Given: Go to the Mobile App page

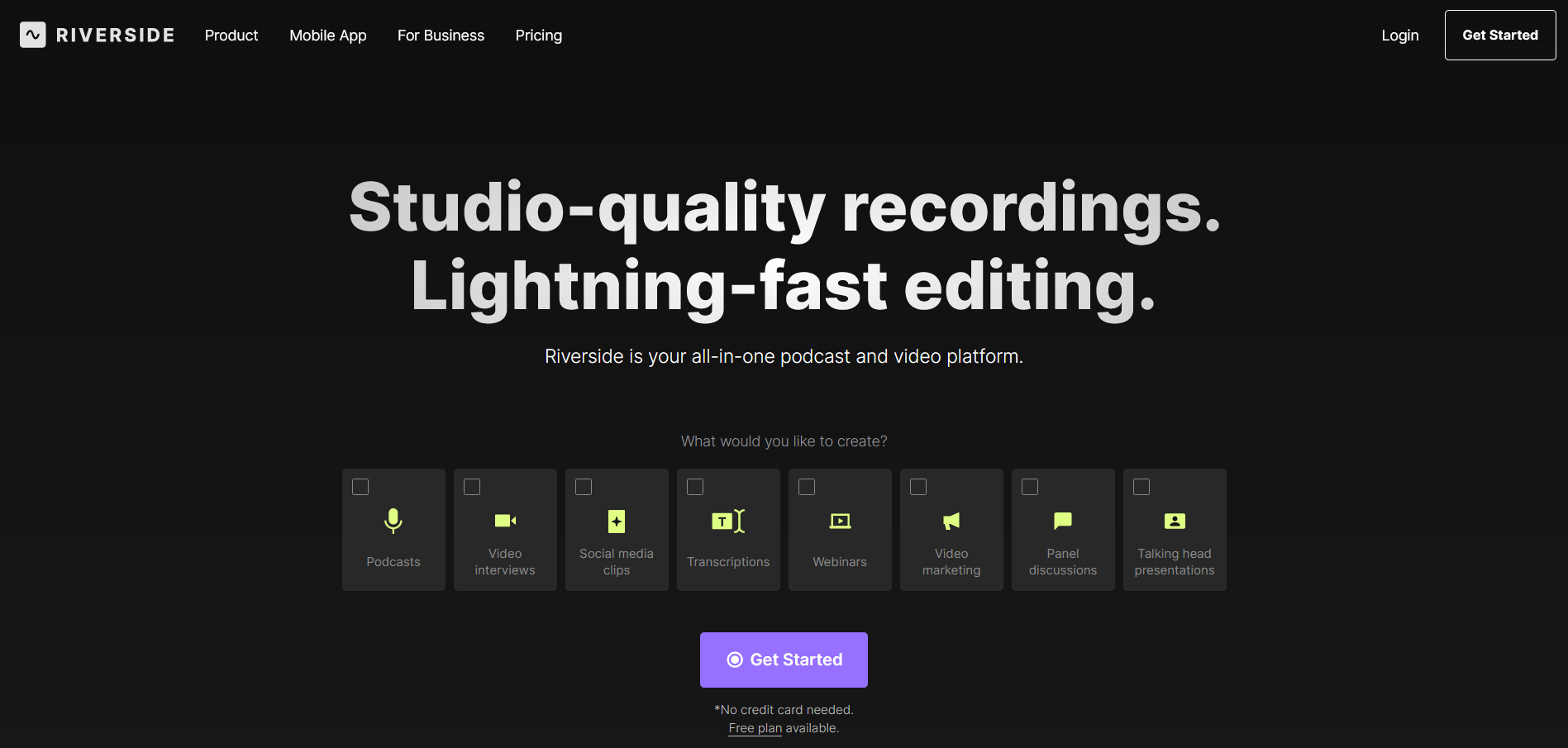Looking at the screenshot, I should click(x=328, y=36).
